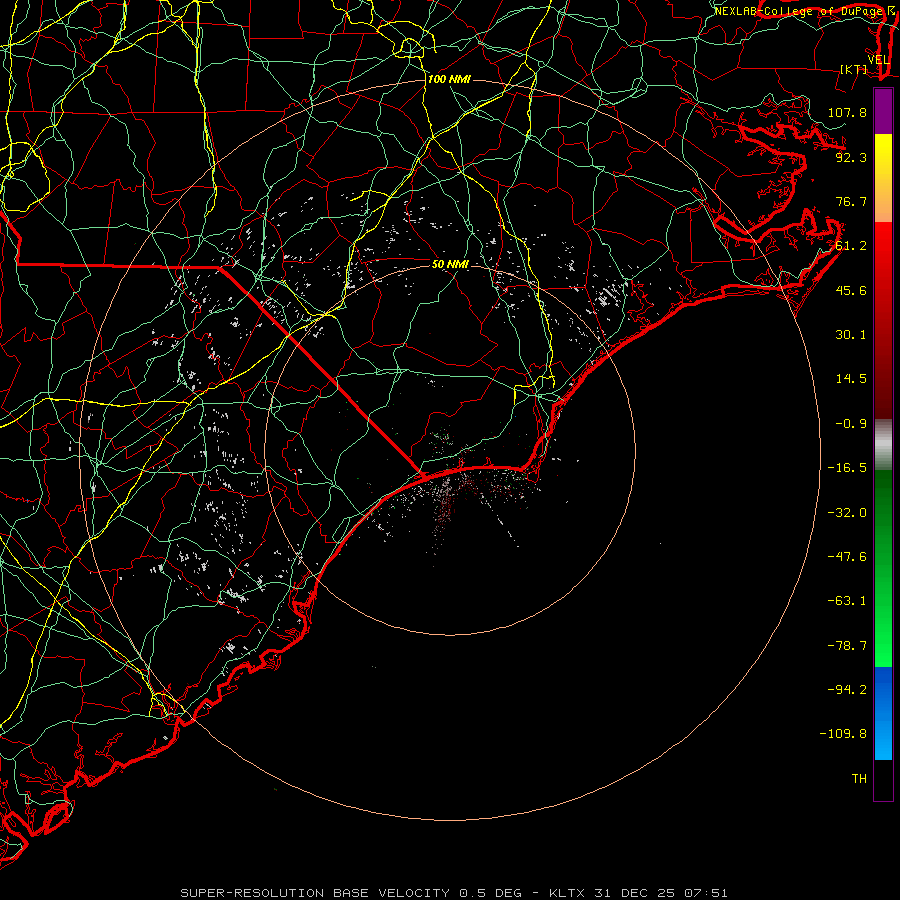Screen dimensions: 900x900
Task: Click the -109.8 legend value
Action: pyautogui.click(x=843, y=734)
